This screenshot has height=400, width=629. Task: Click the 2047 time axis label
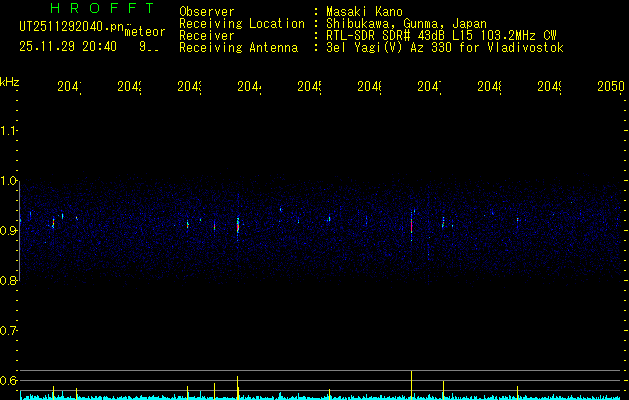(x=430, y=87)
